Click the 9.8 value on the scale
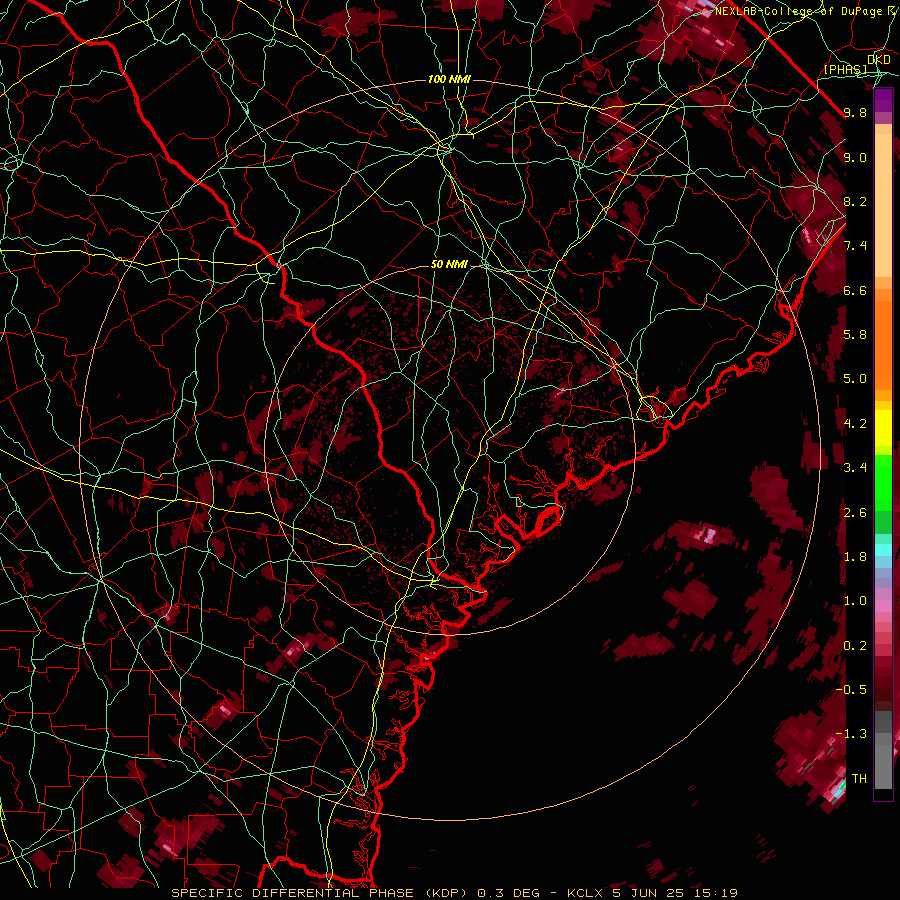The image size is (900, 900). [855, 112]
